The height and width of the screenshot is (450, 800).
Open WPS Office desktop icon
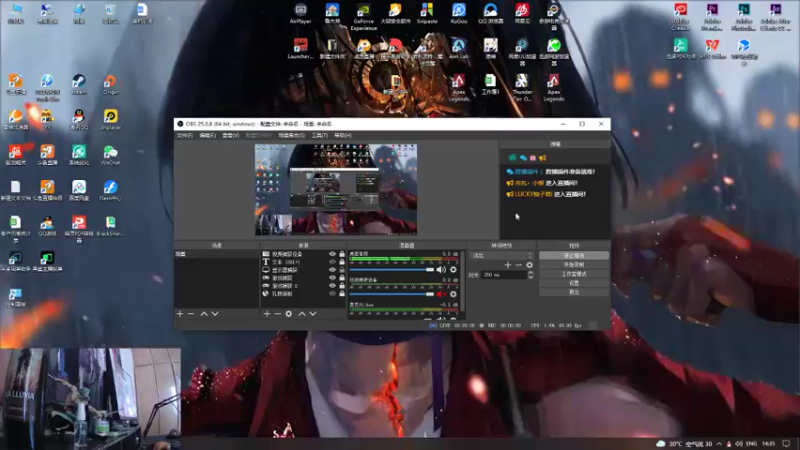coord(712,49)
